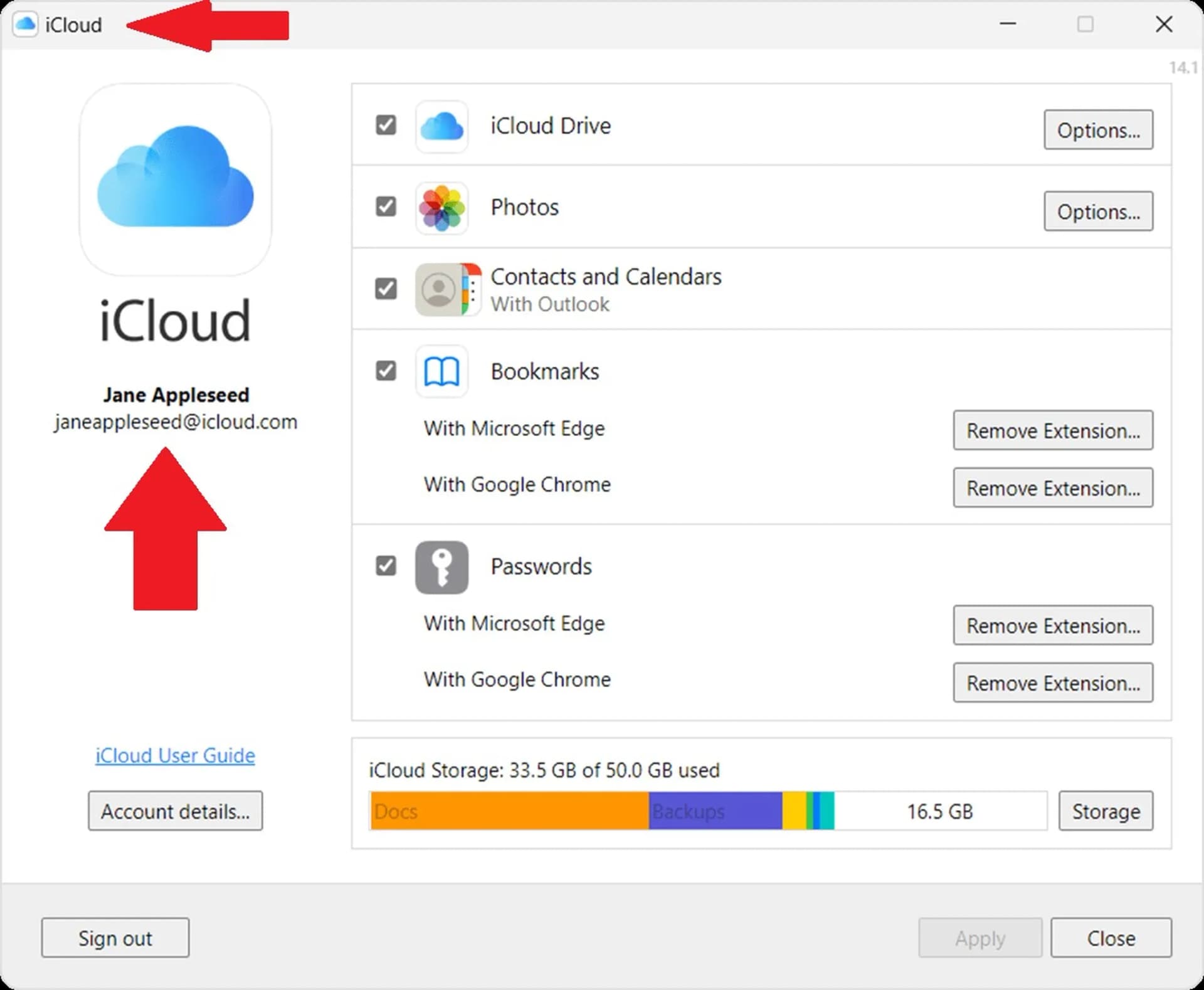The width and height of the screenshot is (1204, 990).
Task: Click the Passwords key icon
Action: pos(441,567)
